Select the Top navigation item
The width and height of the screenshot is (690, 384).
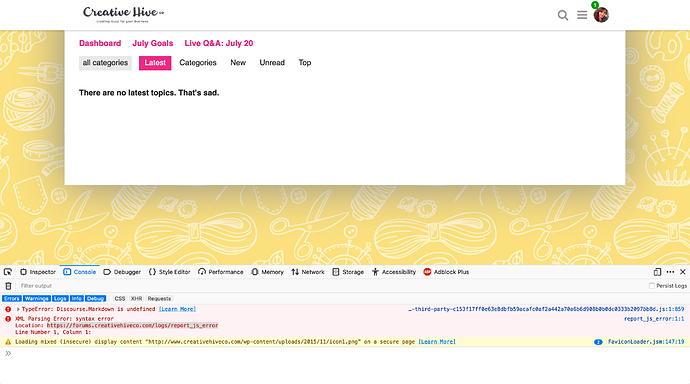305,63
